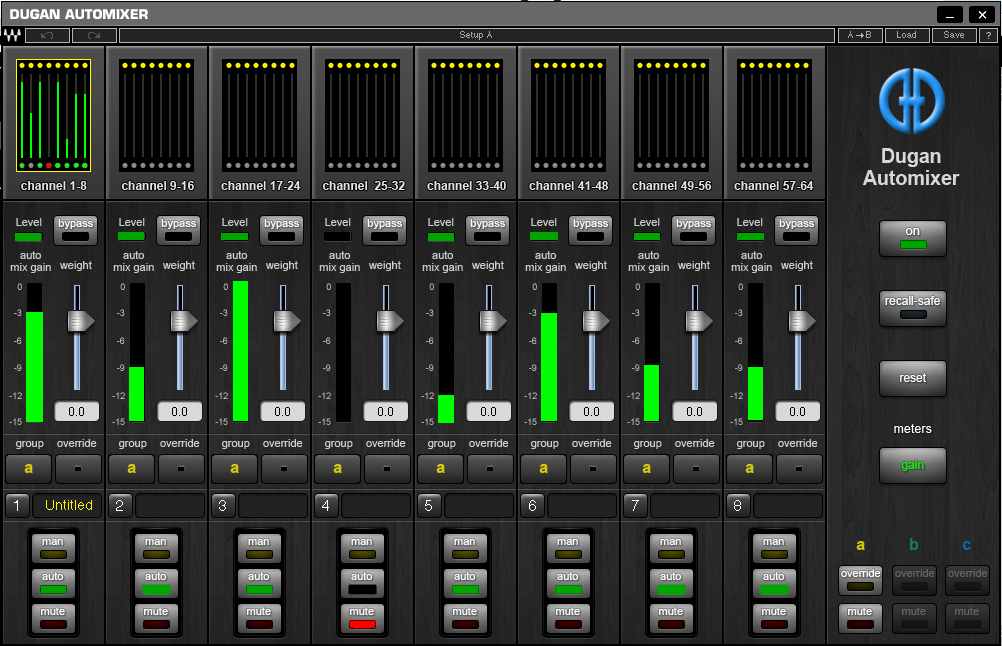The height and width of the screenshot is (646, 1002).
Task: Click channel 1 weight value field 0.0
Action: pos(77,411)
